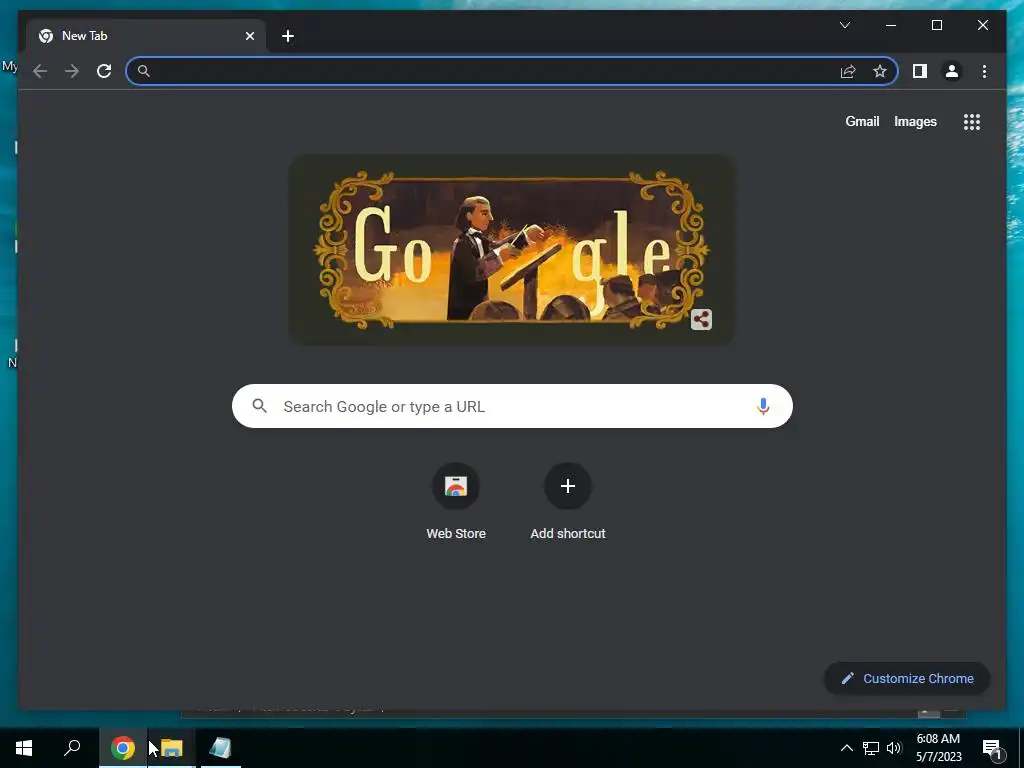The height and width of the screenshot is (768, 1024).
Task: Select the New Tab tab
Action: tap(146, 36)
